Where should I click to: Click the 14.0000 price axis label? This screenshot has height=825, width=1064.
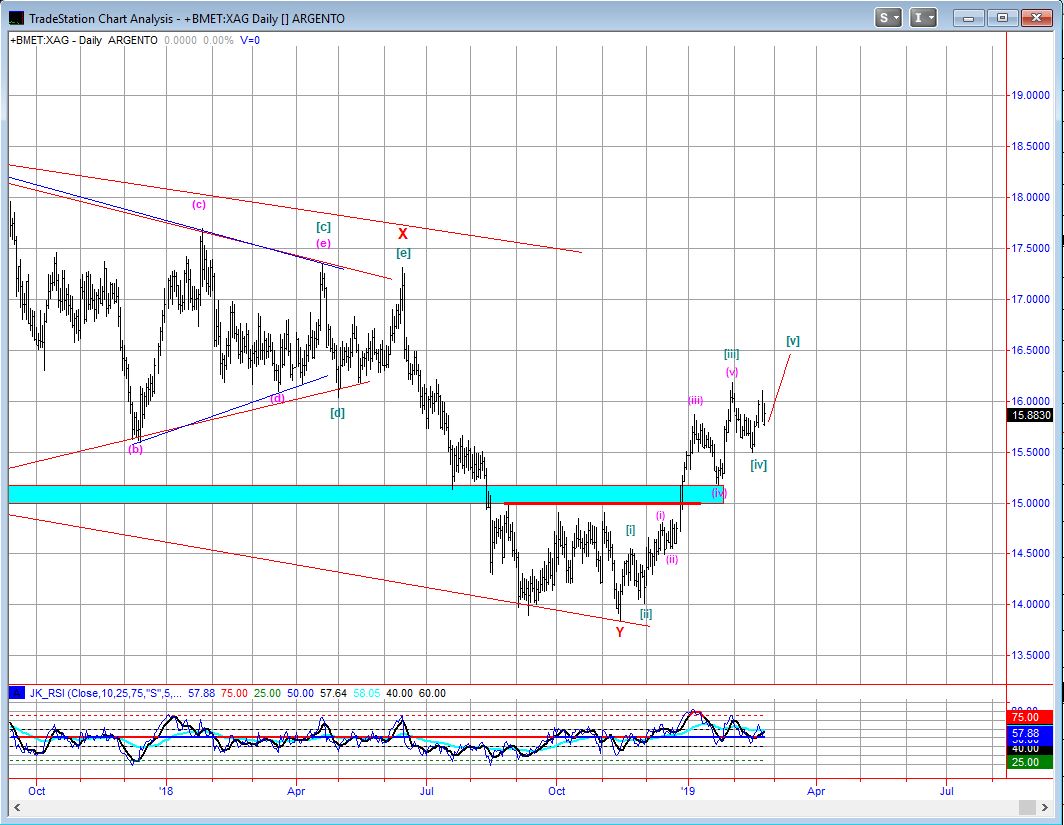click(1030, 605)
